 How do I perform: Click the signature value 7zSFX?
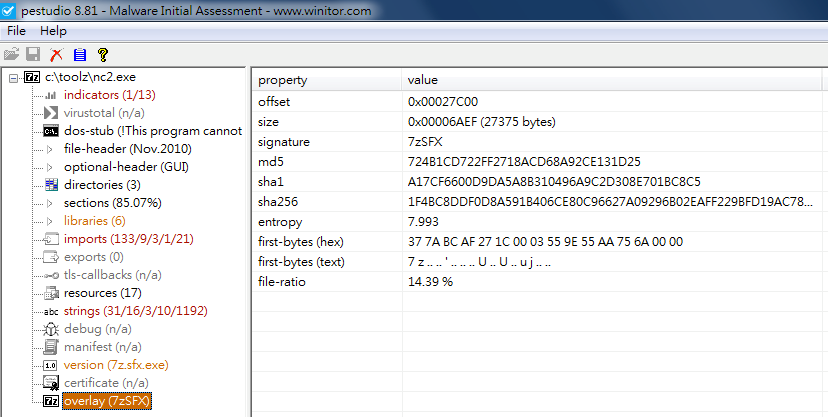coord(425,142)
